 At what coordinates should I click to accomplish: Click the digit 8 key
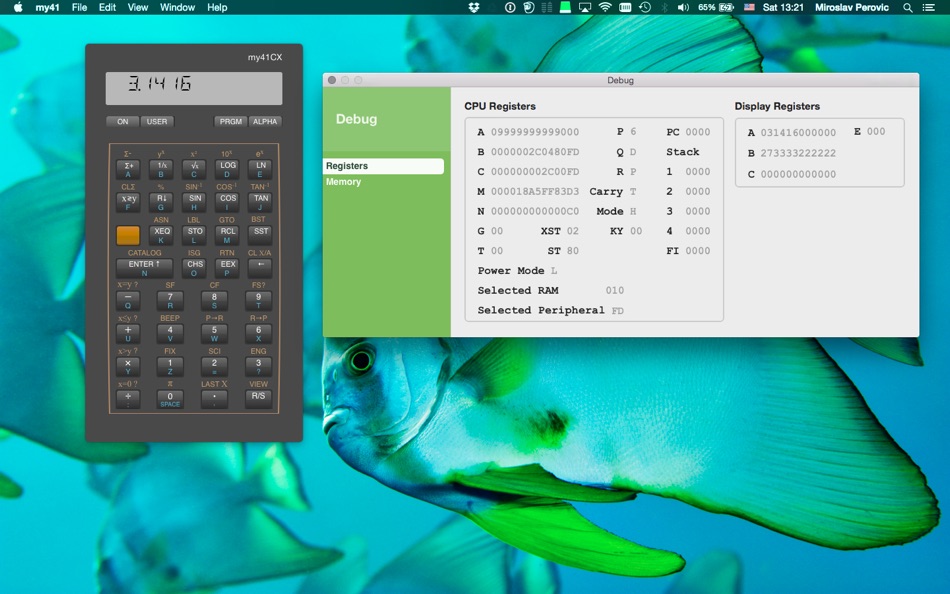(x=214, y=301)
